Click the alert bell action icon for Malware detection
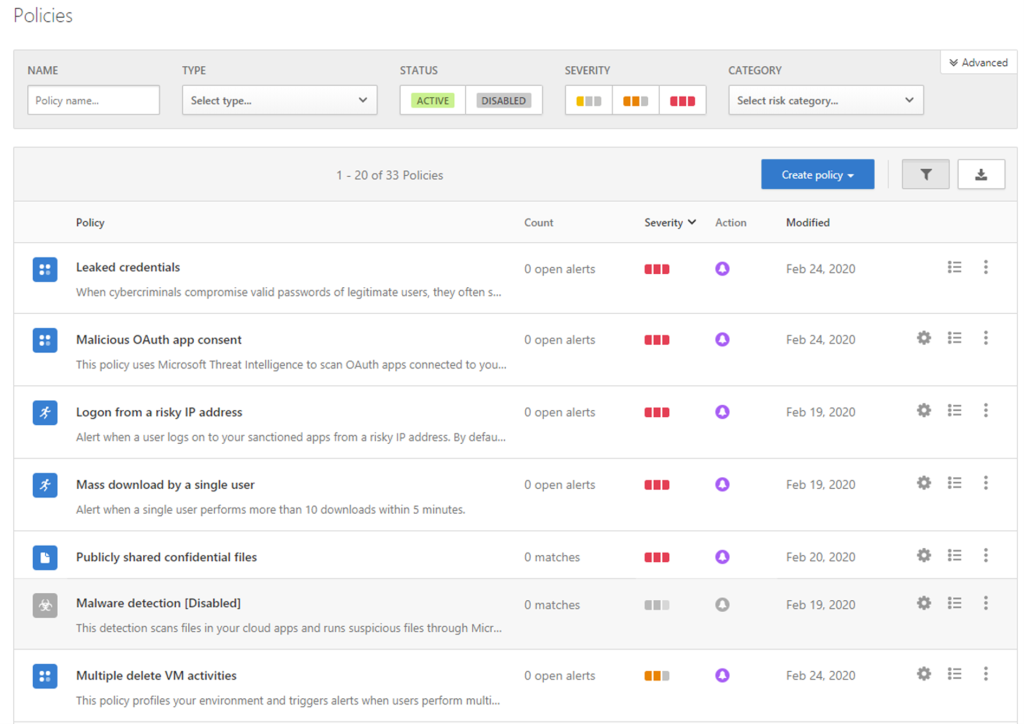Image resolution: width=1024 pixels, height=724 pixels. [x=722, y=605]
